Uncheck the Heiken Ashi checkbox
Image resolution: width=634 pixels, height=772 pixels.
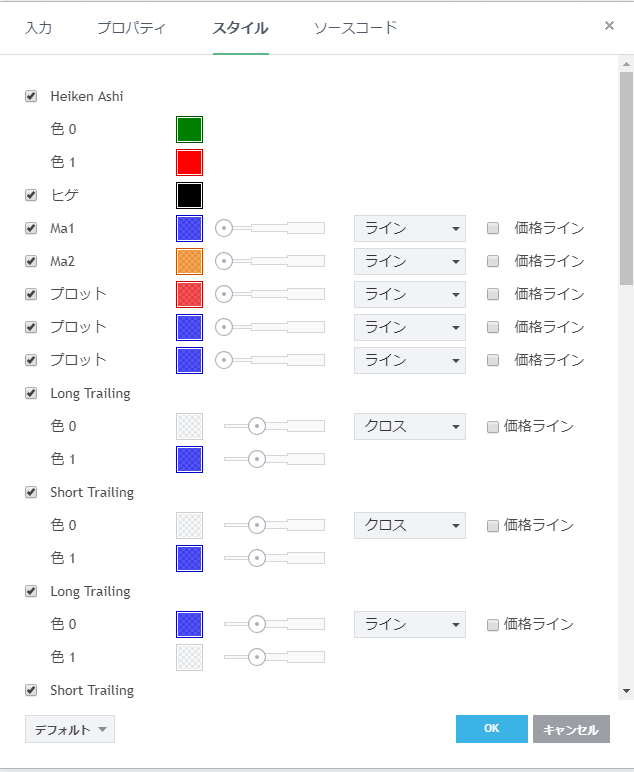pos(31,97)
